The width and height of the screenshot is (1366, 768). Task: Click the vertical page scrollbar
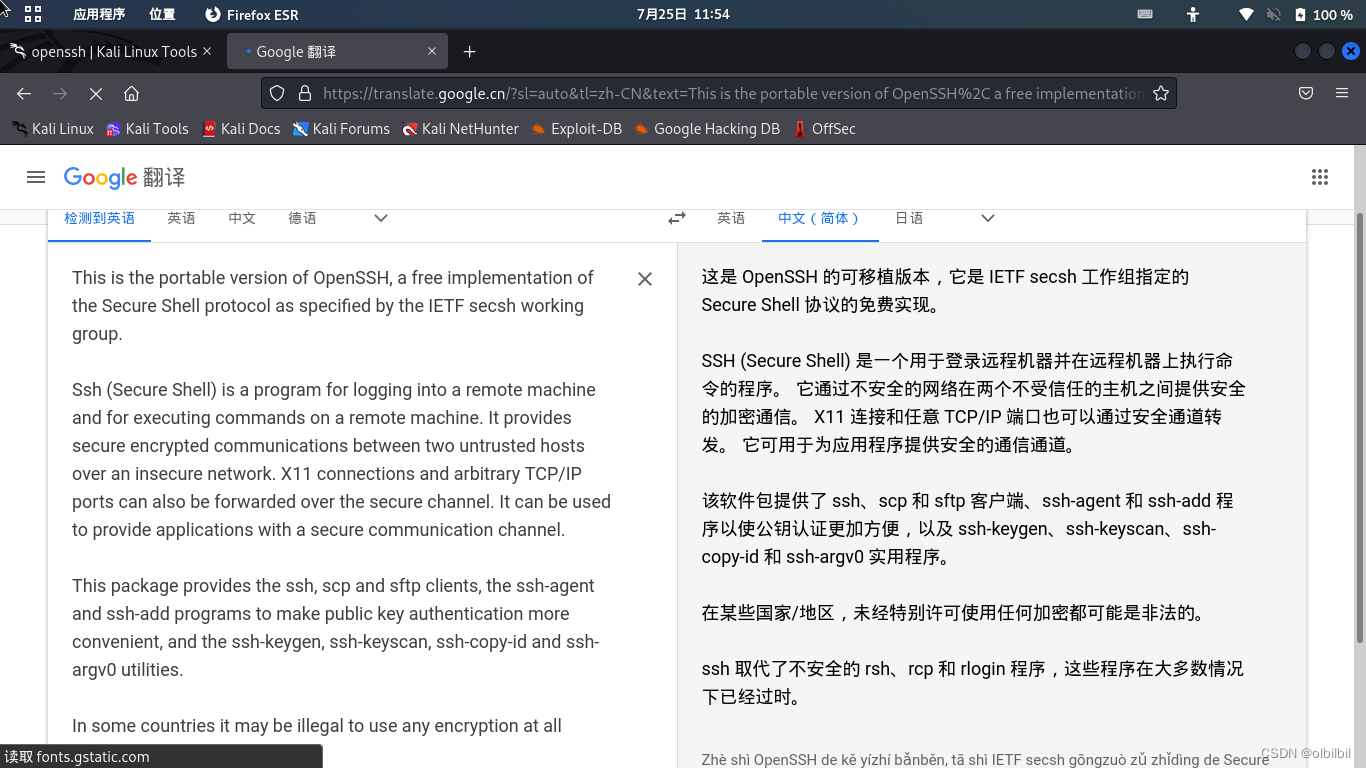click(x=1359, y=428)
